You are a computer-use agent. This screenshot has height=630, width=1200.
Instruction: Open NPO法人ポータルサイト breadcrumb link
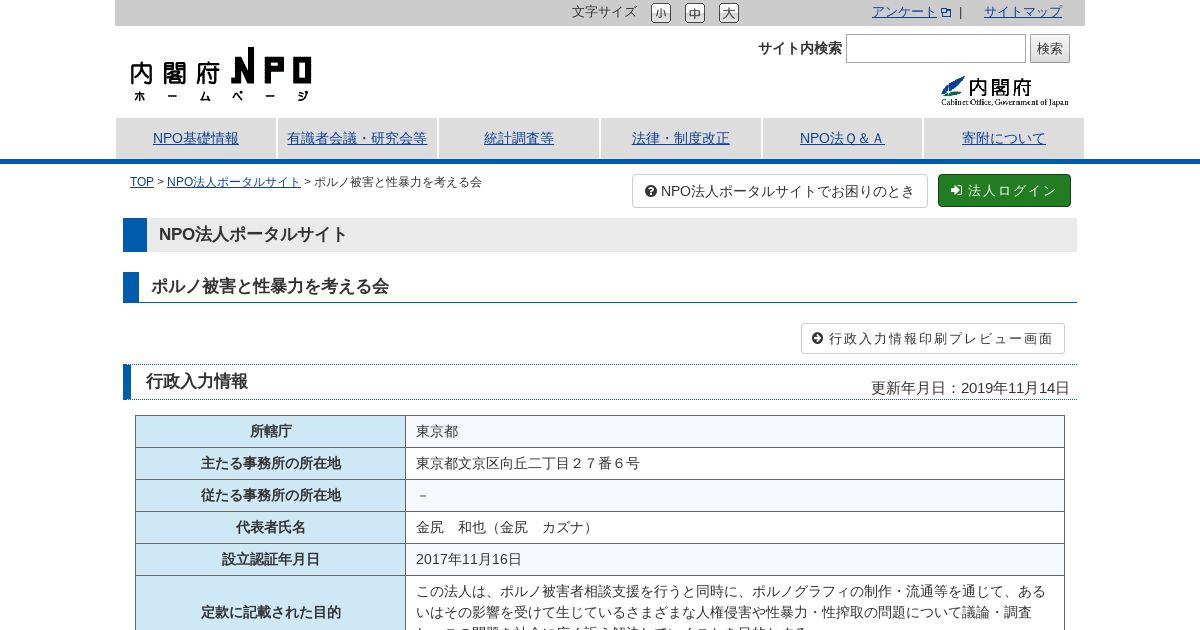tap(234, 182)
